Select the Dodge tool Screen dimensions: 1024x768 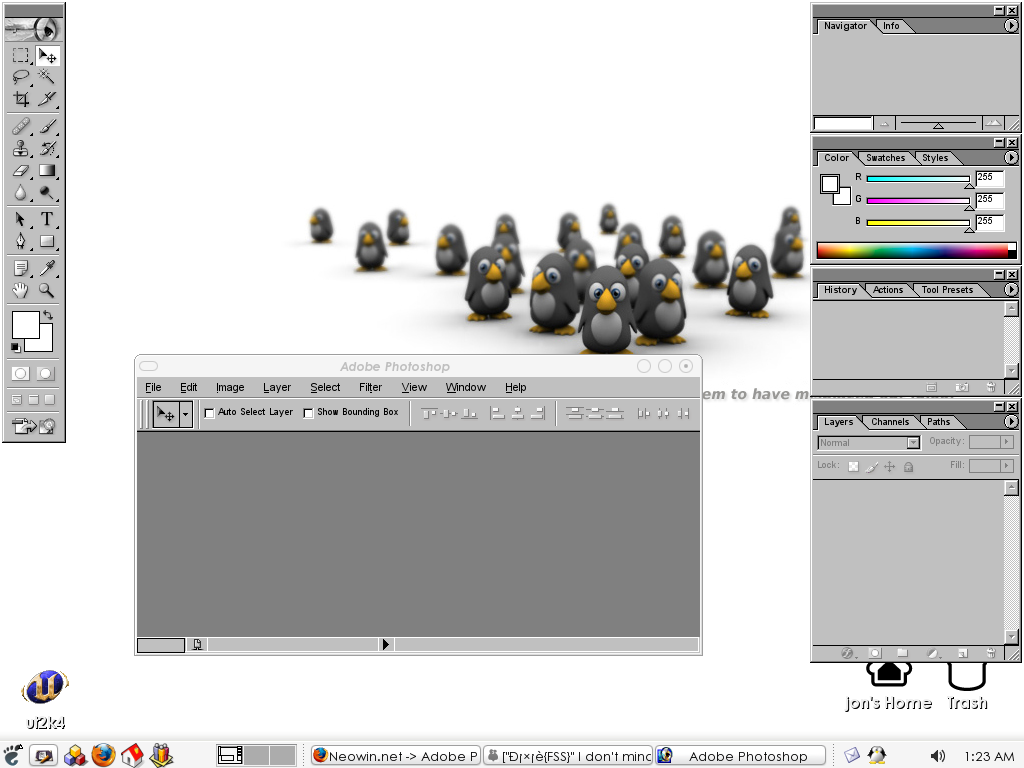pyautogui.click(x=47, y=193)
